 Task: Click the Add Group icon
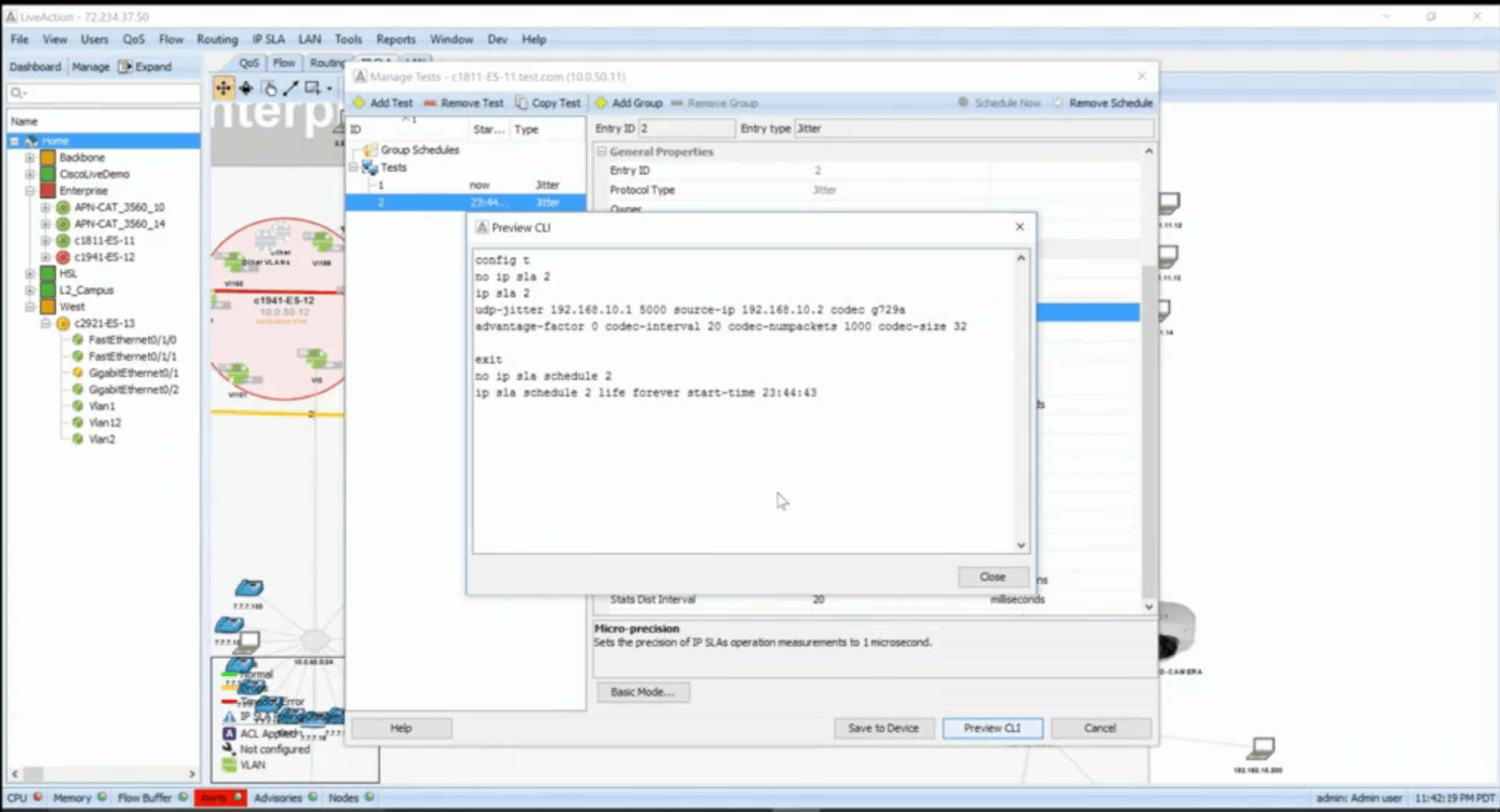coord(601,103)
